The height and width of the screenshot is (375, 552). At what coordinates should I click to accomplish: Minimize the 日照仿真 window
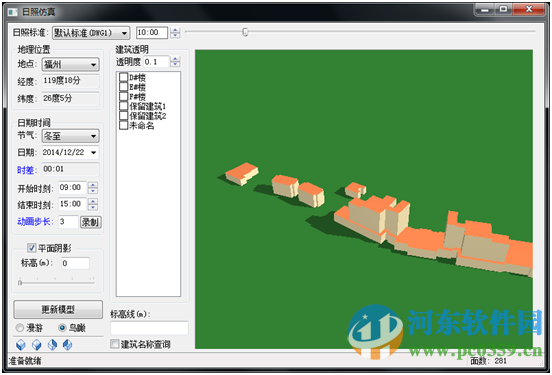(485, 10)
